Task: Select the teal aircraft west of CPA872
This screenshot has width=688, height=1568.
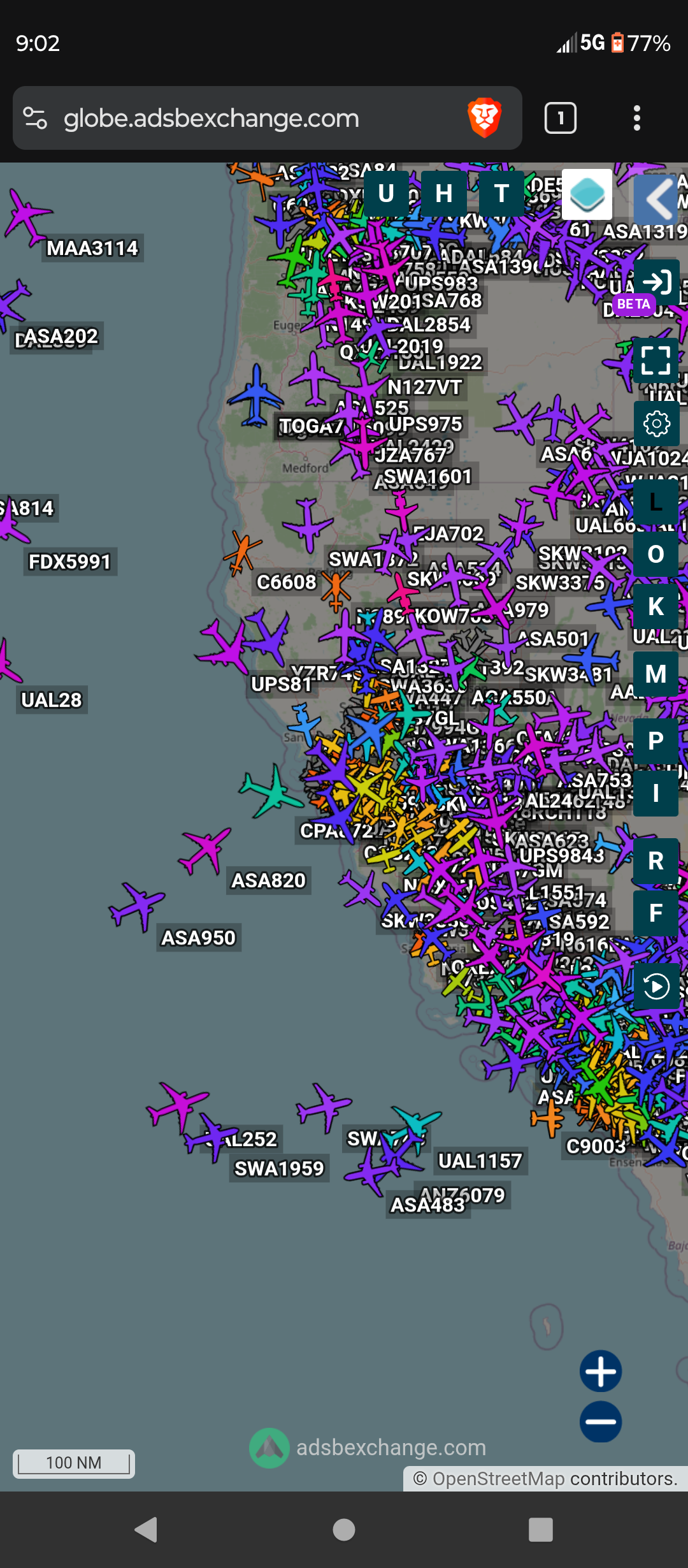Action: [272, 792]
